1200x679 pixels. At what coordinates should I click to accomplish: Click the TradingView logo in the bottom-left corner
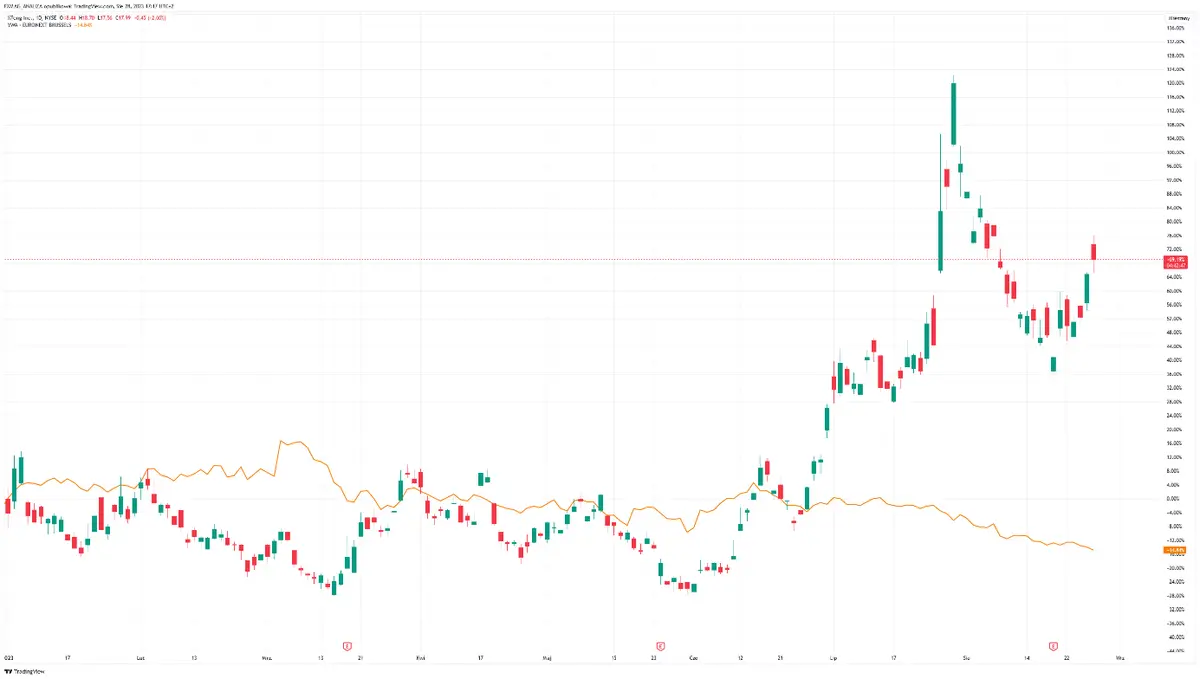[x=28, y=672]
